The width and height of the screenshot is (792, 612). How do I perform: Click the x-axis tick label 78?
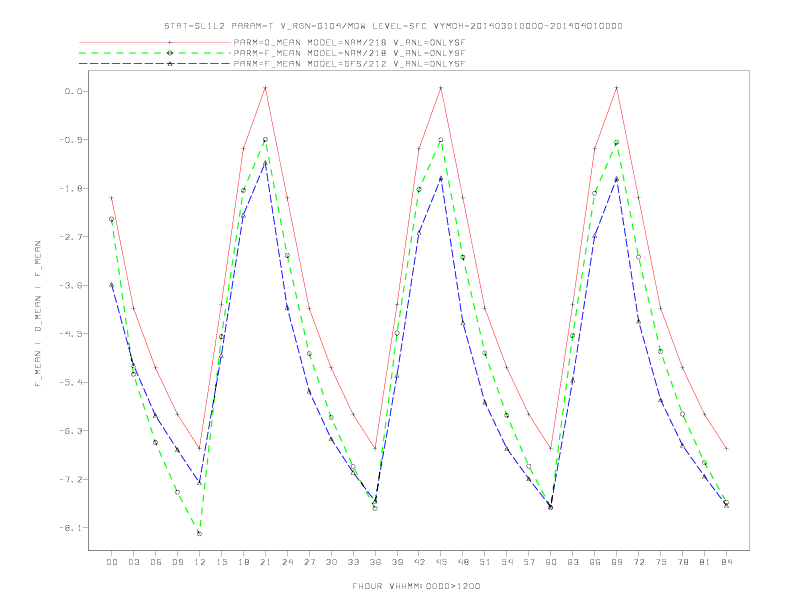point(682,562)
